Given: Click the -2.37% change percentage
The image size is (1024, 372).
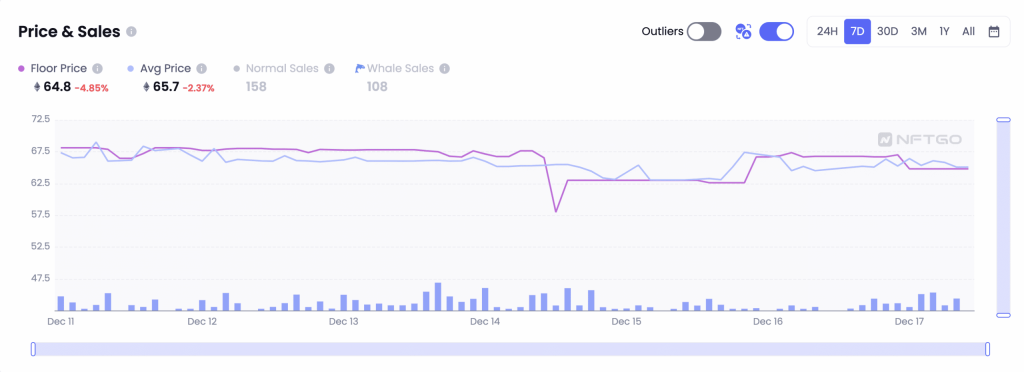Looking at the screenshot, I should (x=199, y=88).
